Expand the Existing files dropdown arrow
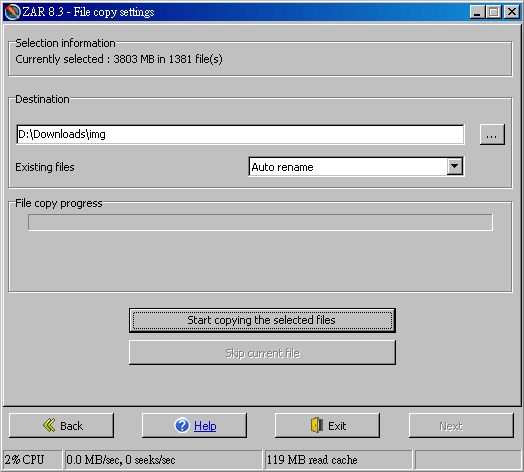The width and height of the screenshot is (524, 472). click(x=454, y=166)
